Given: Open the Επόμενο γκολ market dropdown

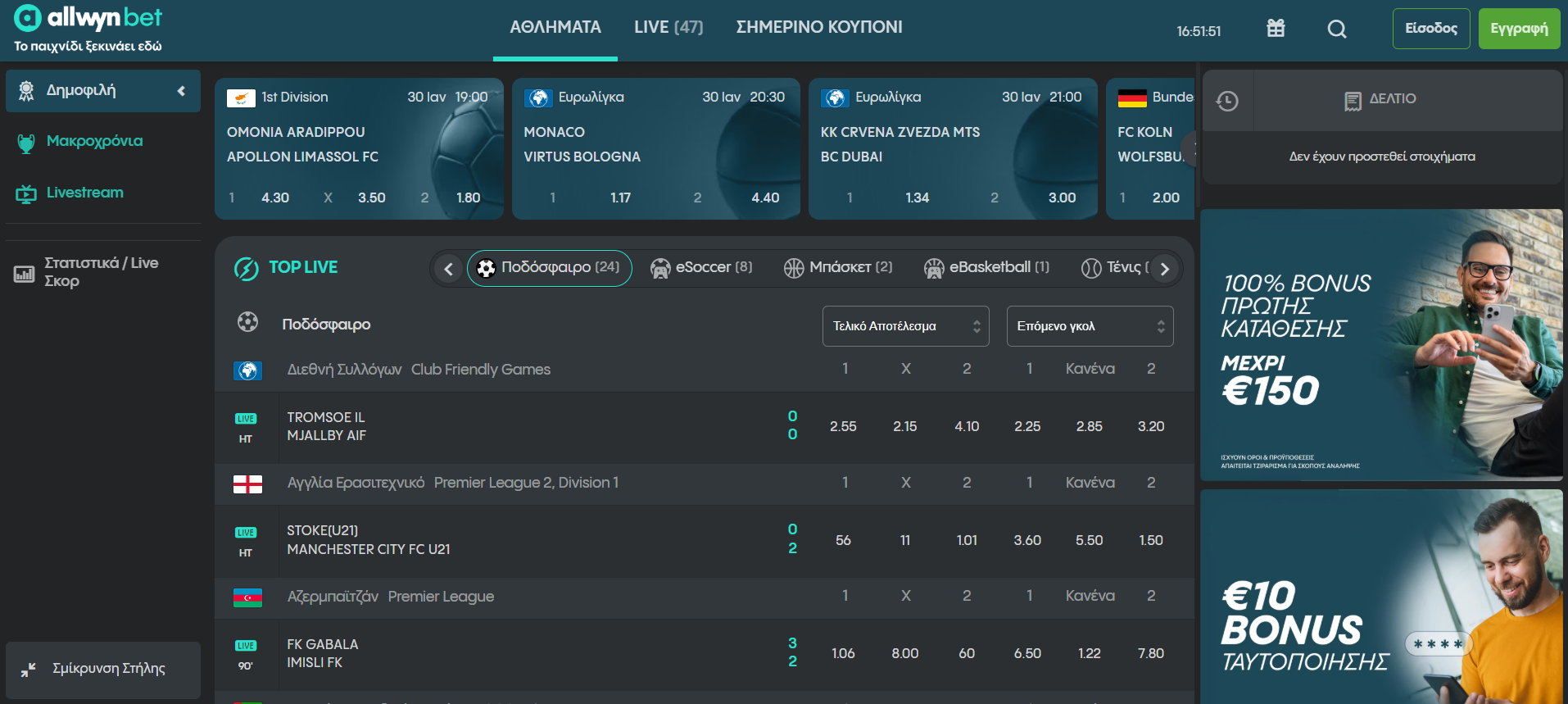Looking at the screenshot, I should 1090,326.
